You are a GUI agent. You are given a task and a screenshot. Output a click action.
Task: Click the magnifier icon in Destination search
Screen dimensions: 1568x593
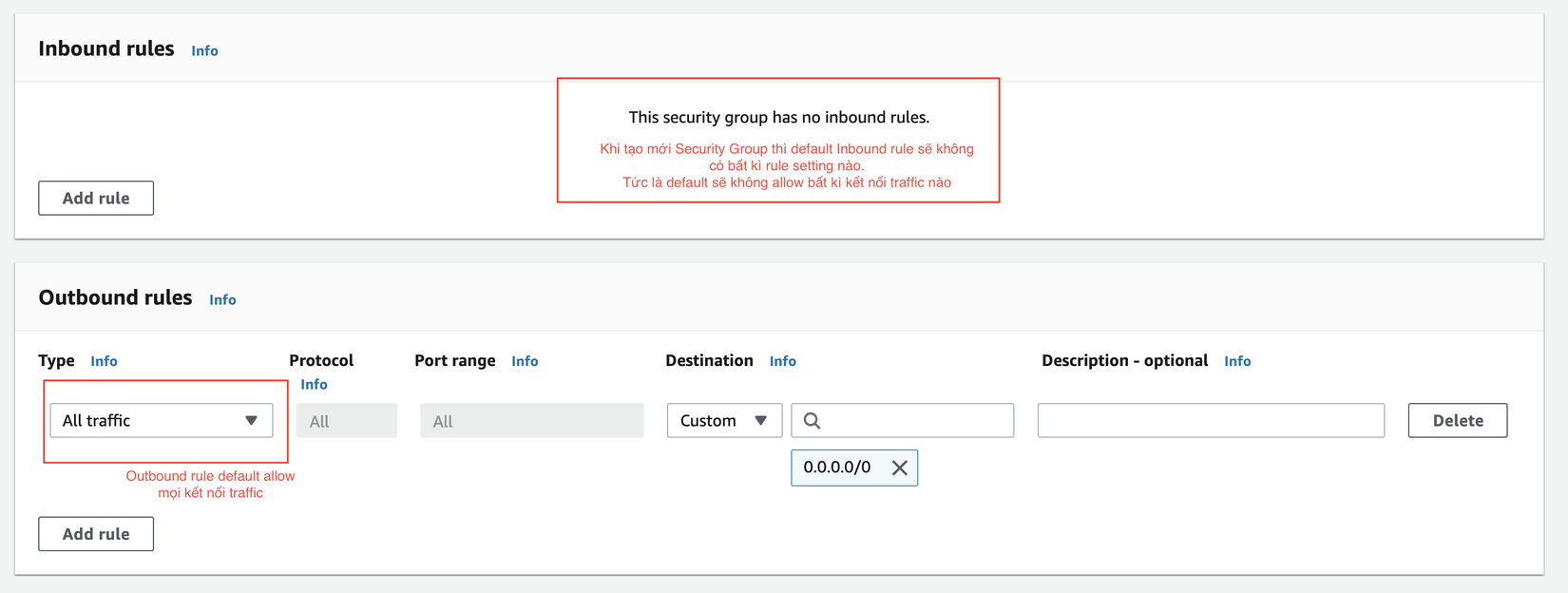812,421
